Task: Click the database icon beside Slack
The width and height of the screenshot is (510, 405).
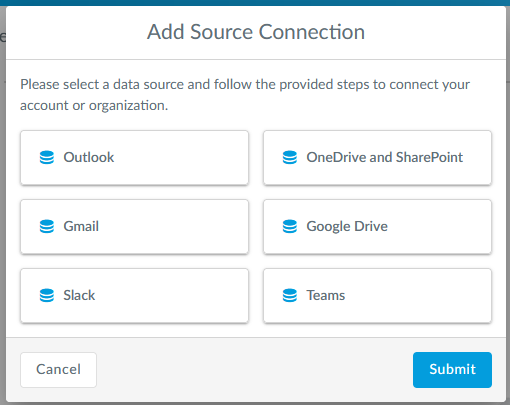Action: pos(47,295)
